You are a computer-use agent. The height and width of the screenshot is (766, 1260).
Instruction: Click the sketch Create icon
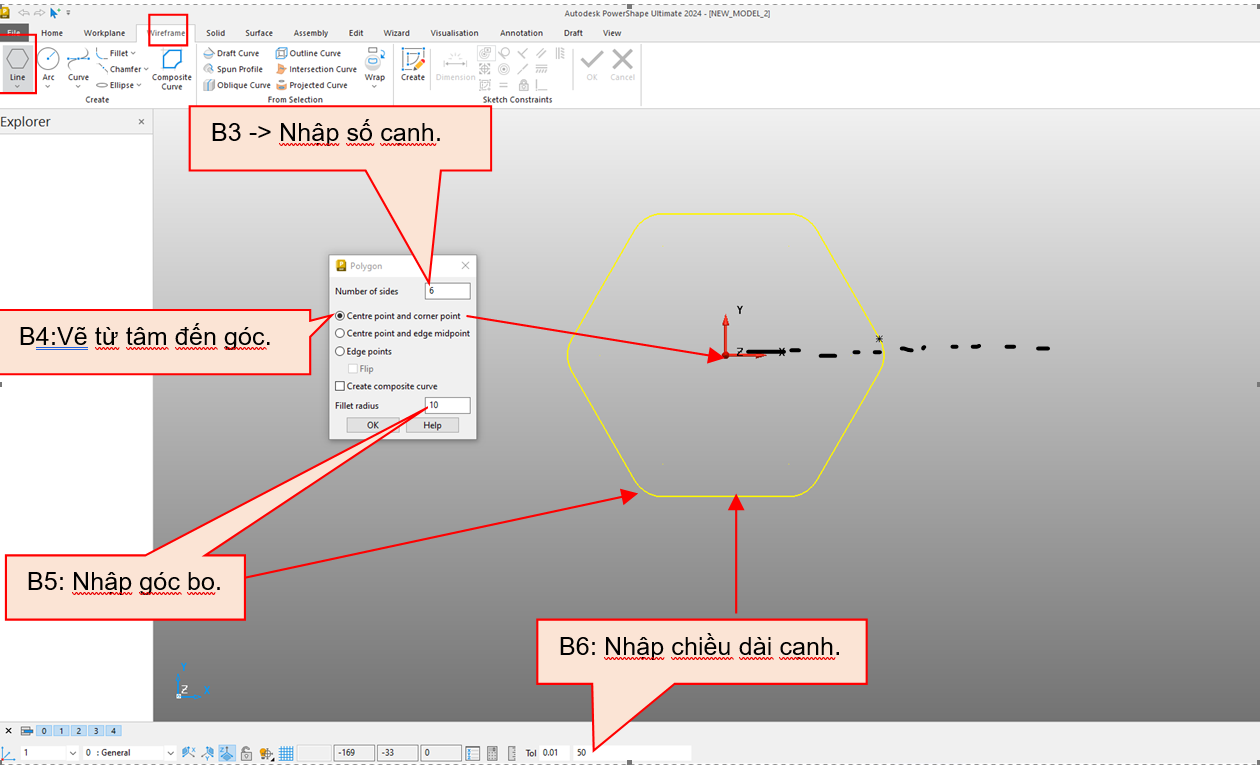[413, 64]
